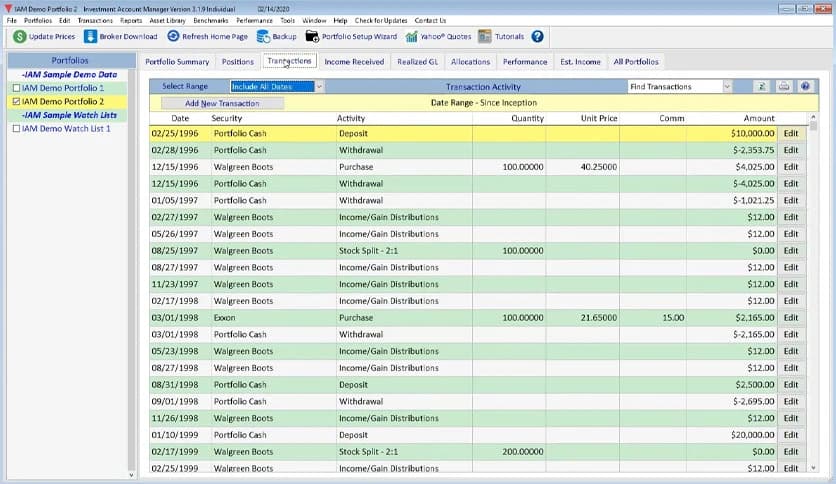Open the Find Transactions dropdown
Screen dimensions: 836x484
coord(727,86)
